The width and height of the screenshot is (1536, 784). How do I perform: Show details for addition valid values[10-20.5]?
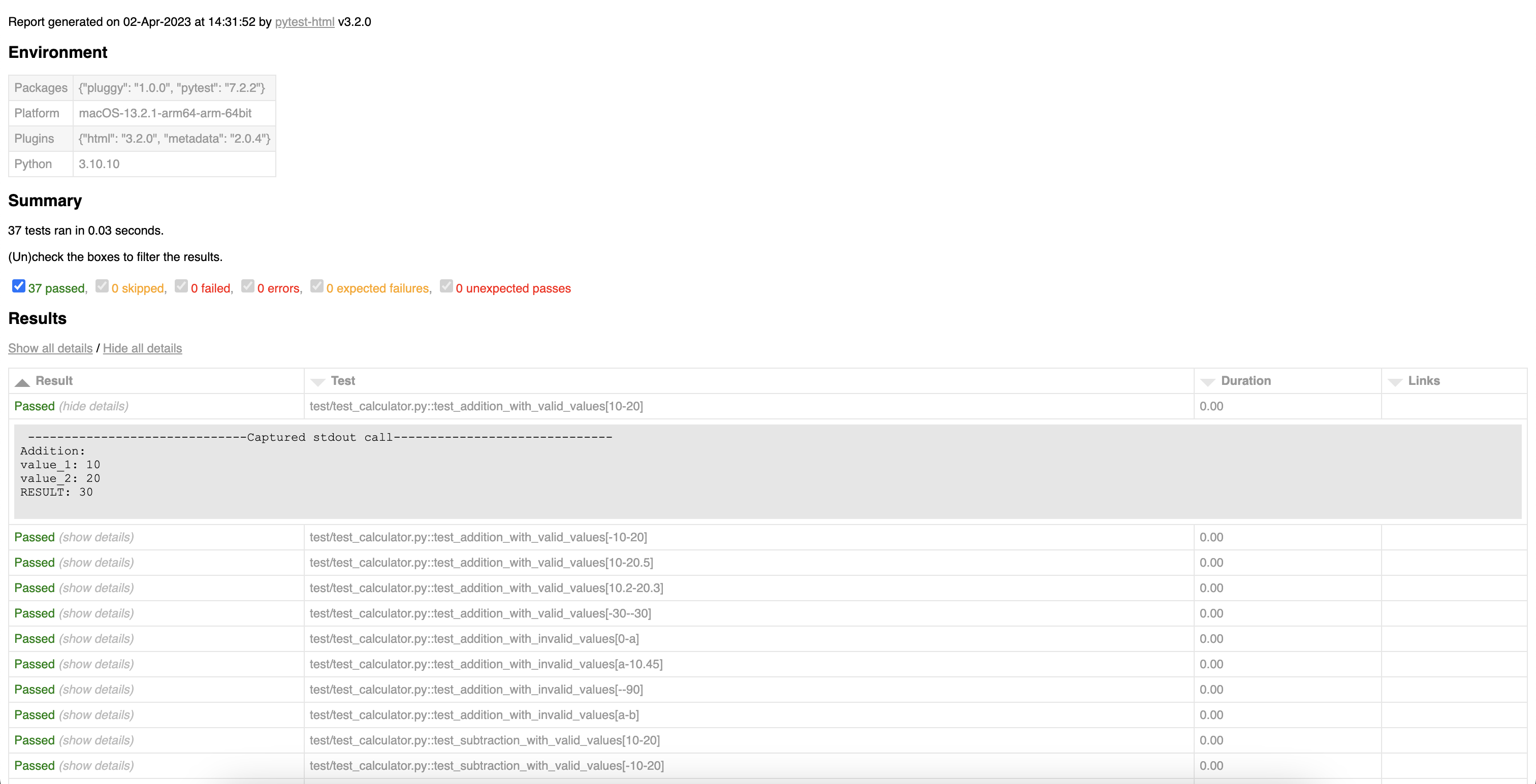click(96, 563)
